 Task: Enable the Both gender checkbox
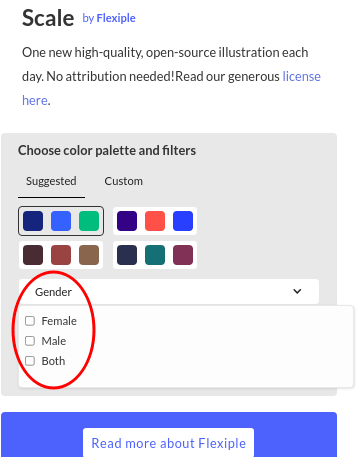[30, 361]
